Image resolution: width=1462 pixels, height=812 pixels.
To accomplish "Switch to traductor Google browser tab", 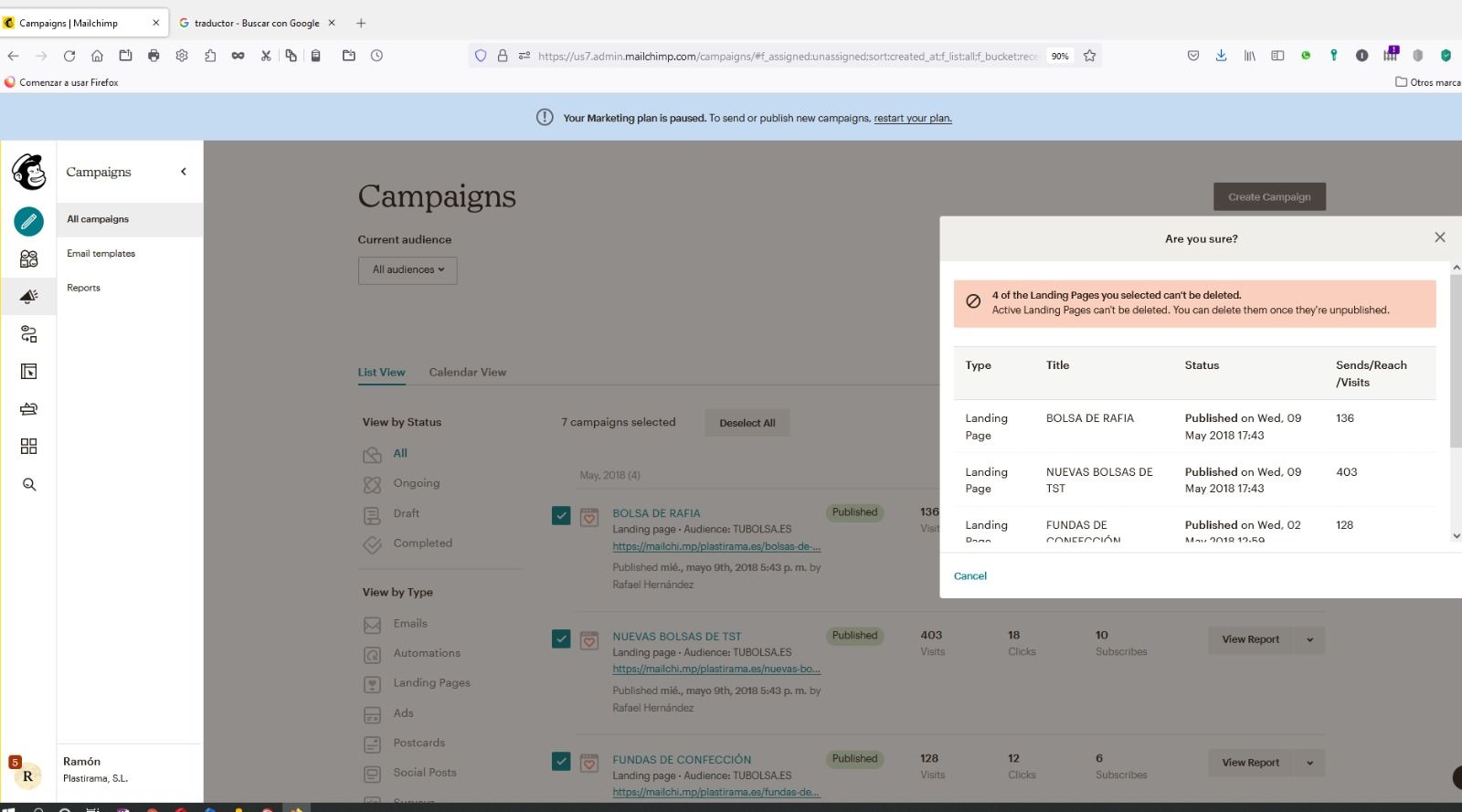I will [x=257, y=23].
